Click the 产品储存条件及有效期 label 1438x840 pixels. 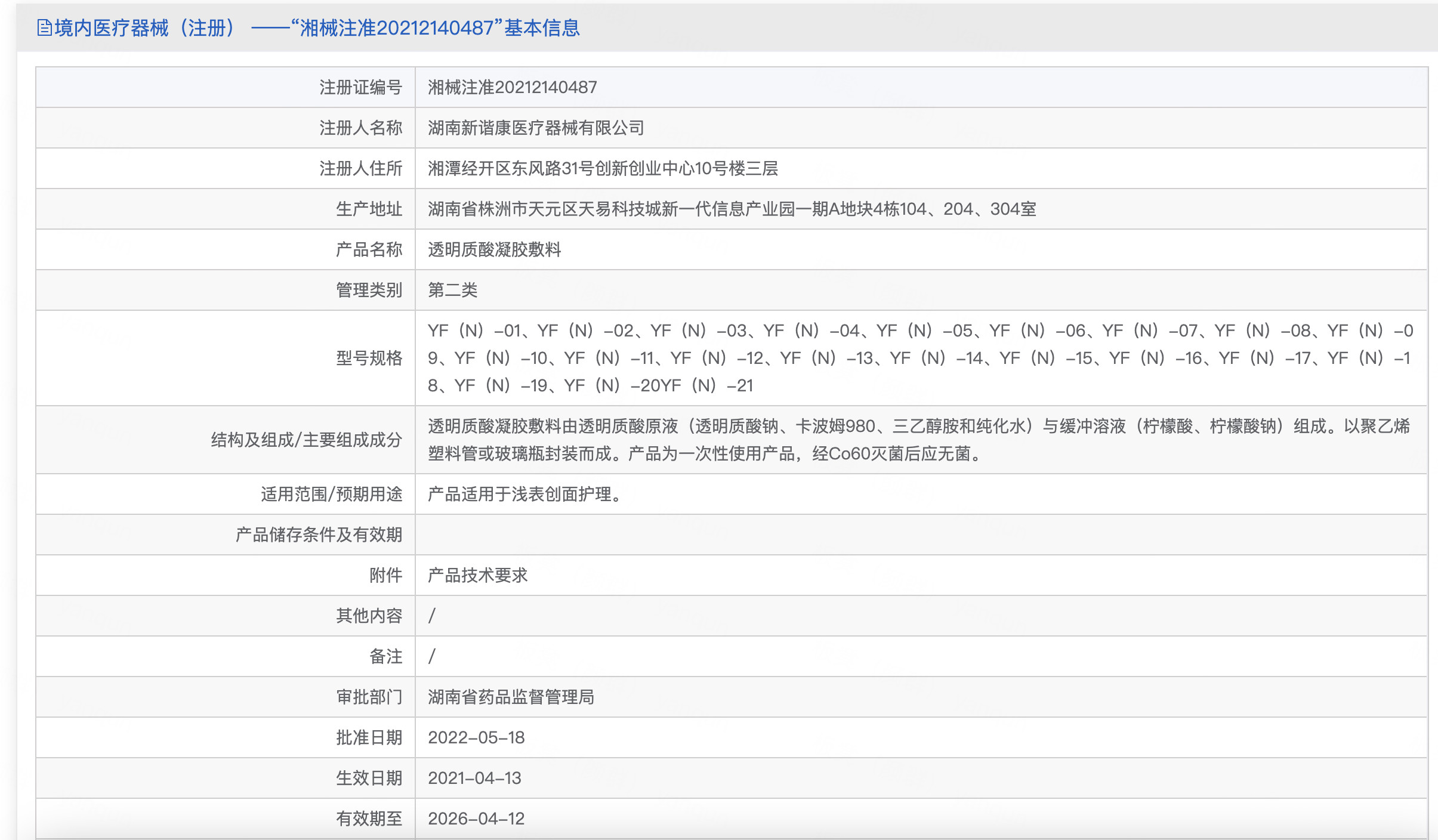(x=319, y=535)
